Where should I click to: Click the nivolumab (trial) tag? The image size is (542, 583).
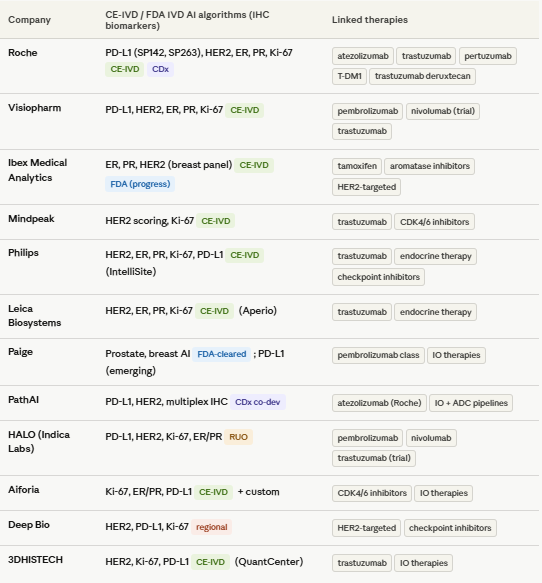coord(443,111)
